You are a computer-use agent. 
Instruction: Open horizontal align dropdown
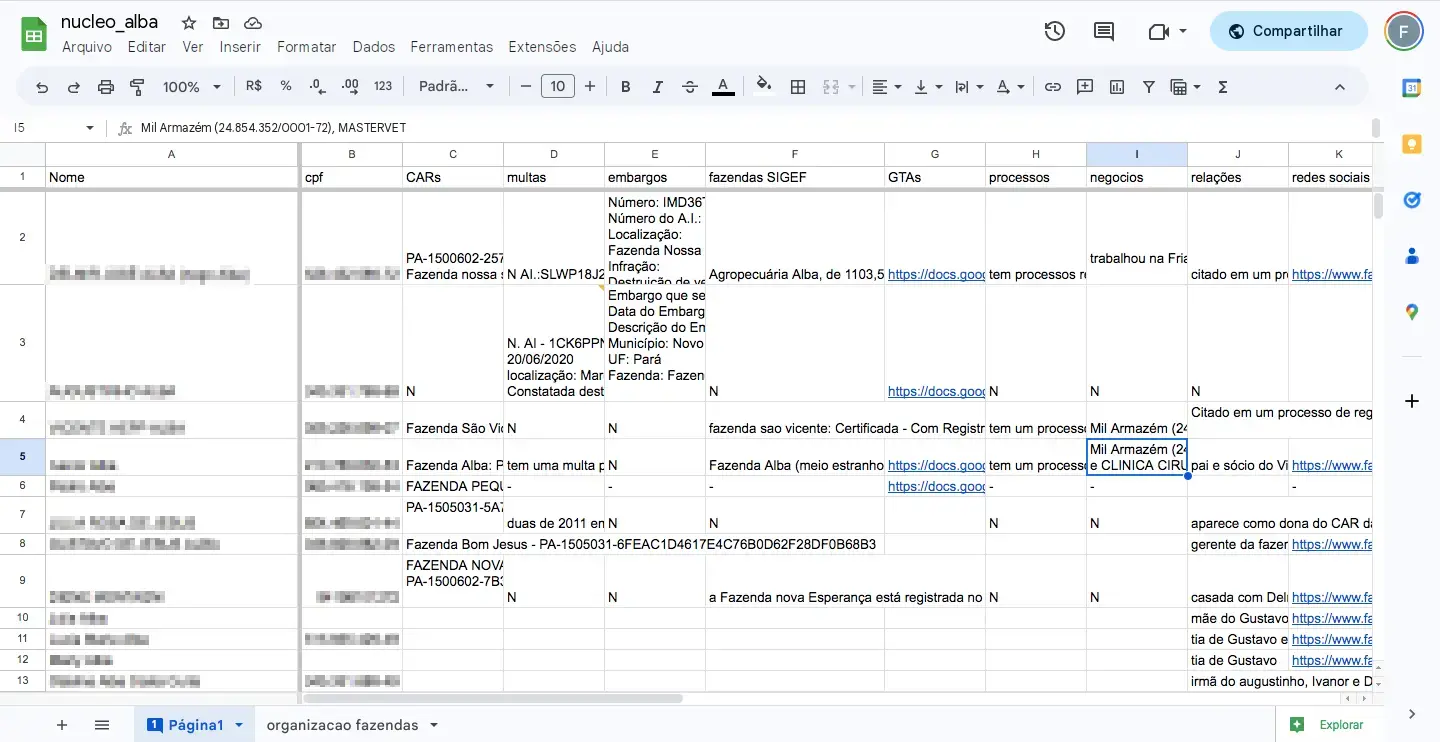(886, 87)
